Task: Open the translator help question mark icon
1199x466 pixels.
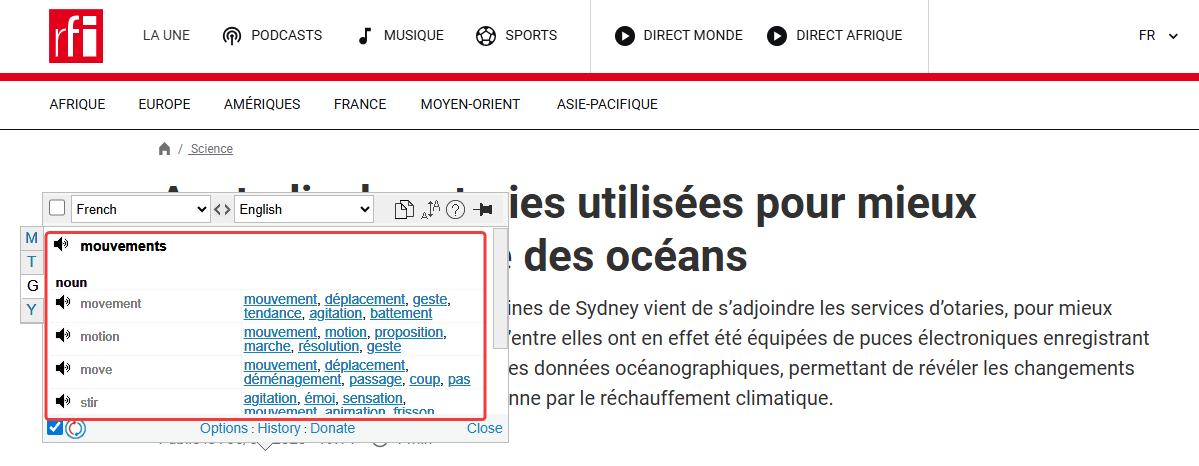Action: click(456, 209)
